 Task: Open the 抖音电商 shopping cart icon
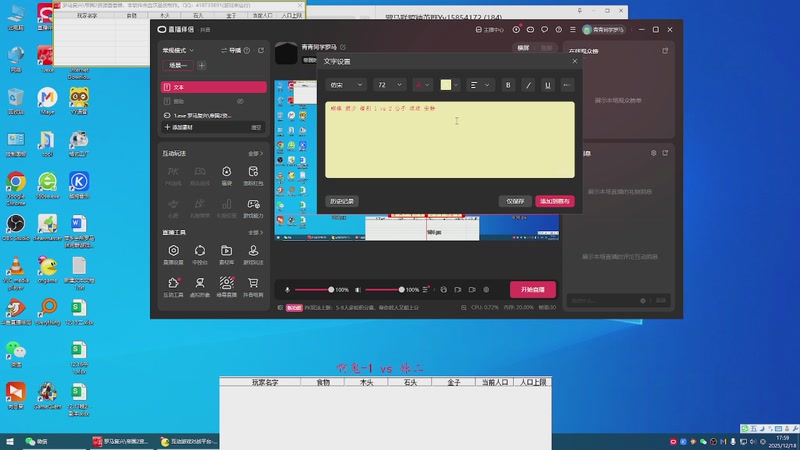(253, 287)
